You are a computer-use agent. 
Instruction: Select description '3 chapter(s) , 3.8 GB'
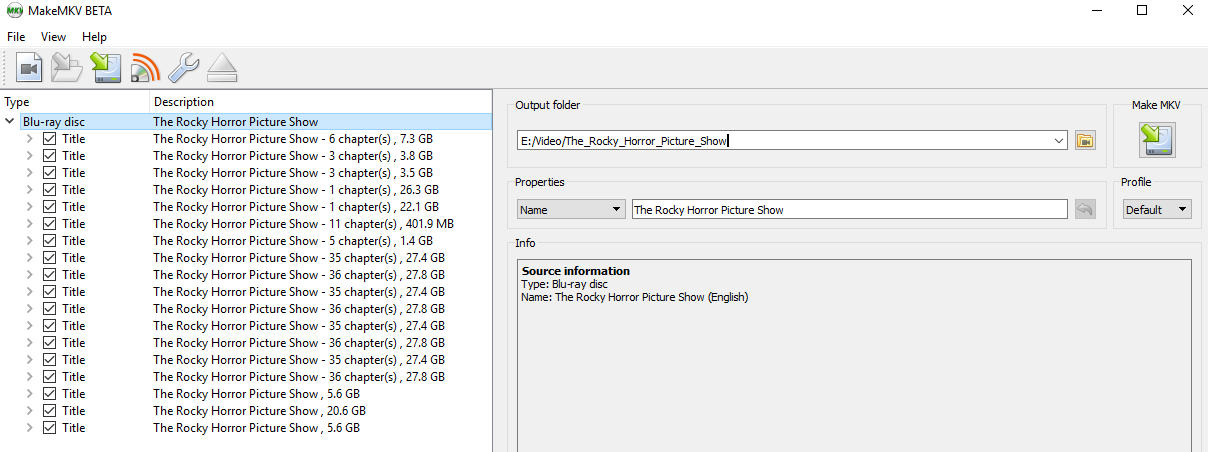point(293,156)
